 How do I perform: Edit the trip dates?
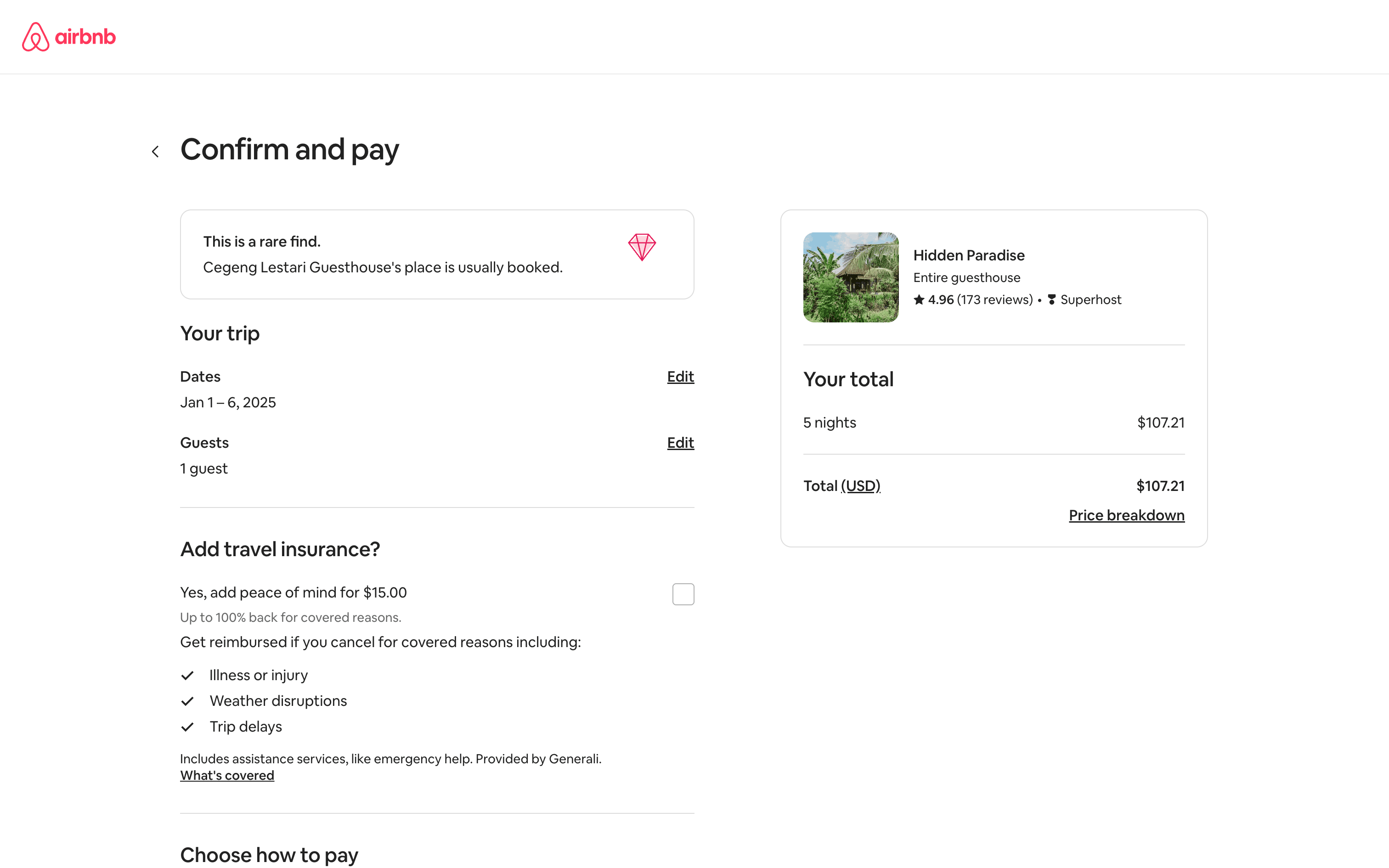point(680,377)
